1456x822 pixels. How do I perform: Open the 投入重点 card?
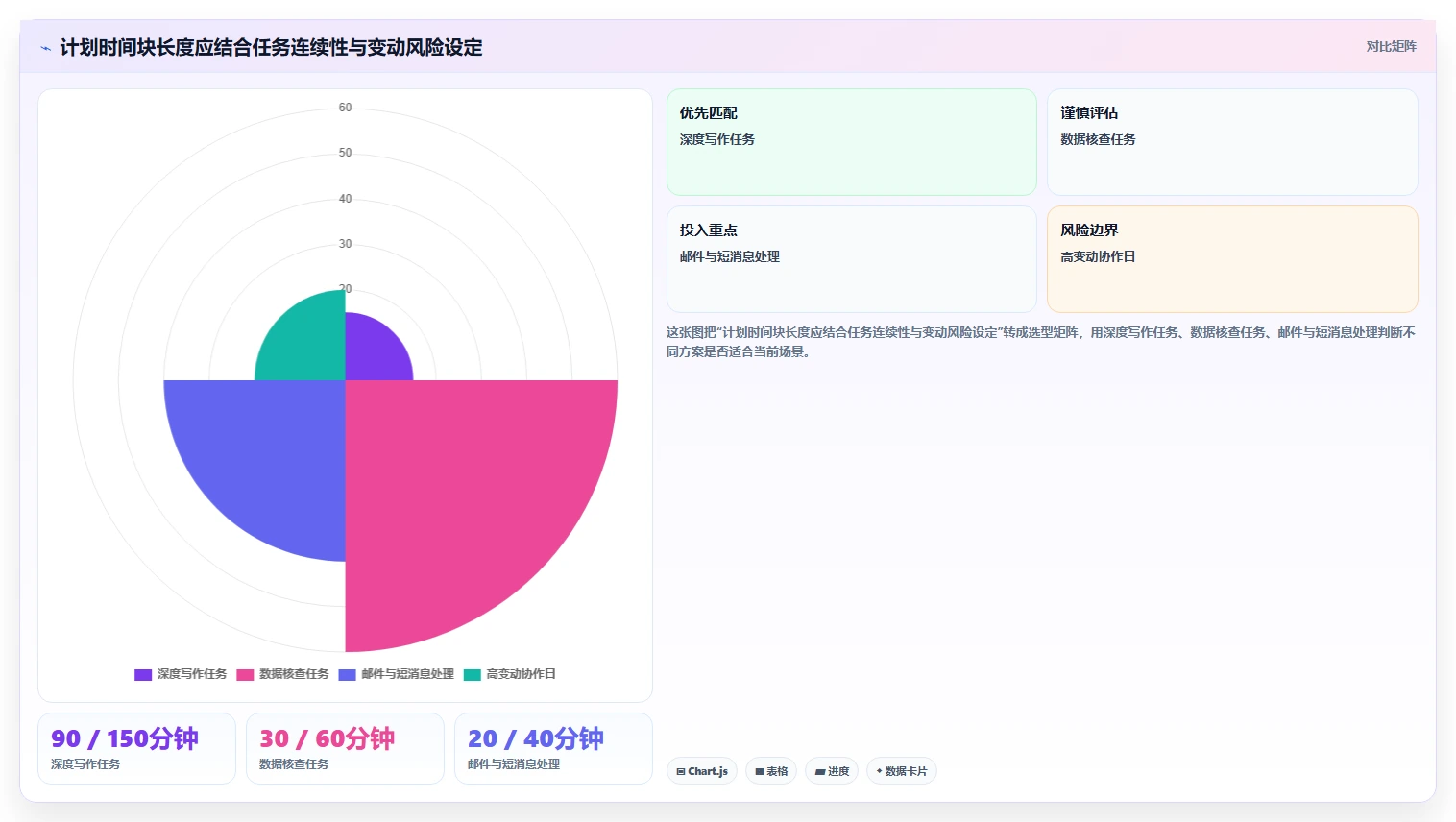click(x=852, y=259)
